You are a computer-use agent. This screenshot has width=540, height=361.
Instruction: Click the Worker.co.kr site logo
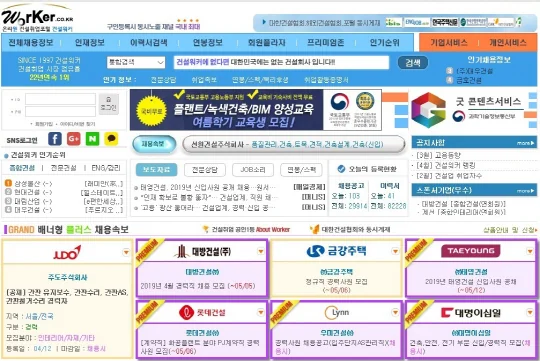pyautogui.click(x=37, y=18)
